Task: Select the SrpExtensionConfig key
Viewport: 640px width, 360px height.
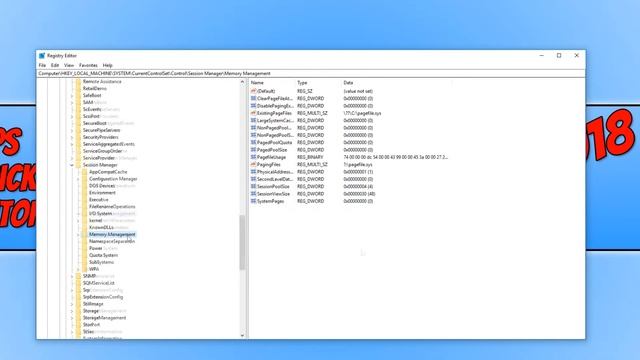Action: point(102,297)
